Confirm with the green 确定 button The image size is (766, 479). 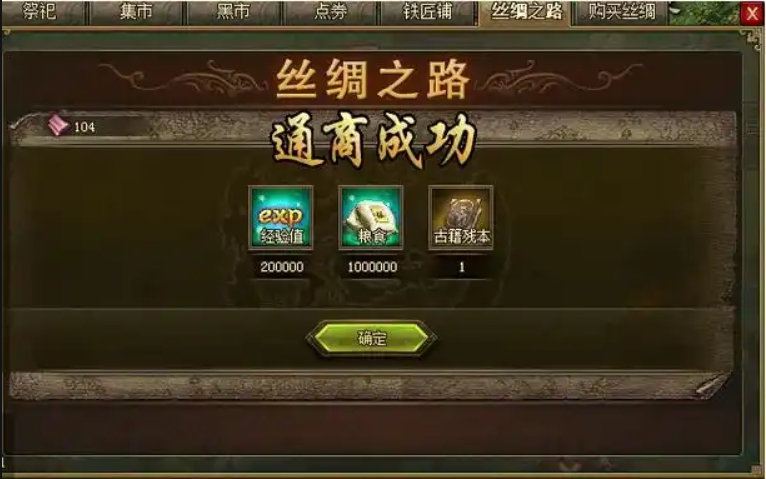pyautogui.click(x=371, y=338)
